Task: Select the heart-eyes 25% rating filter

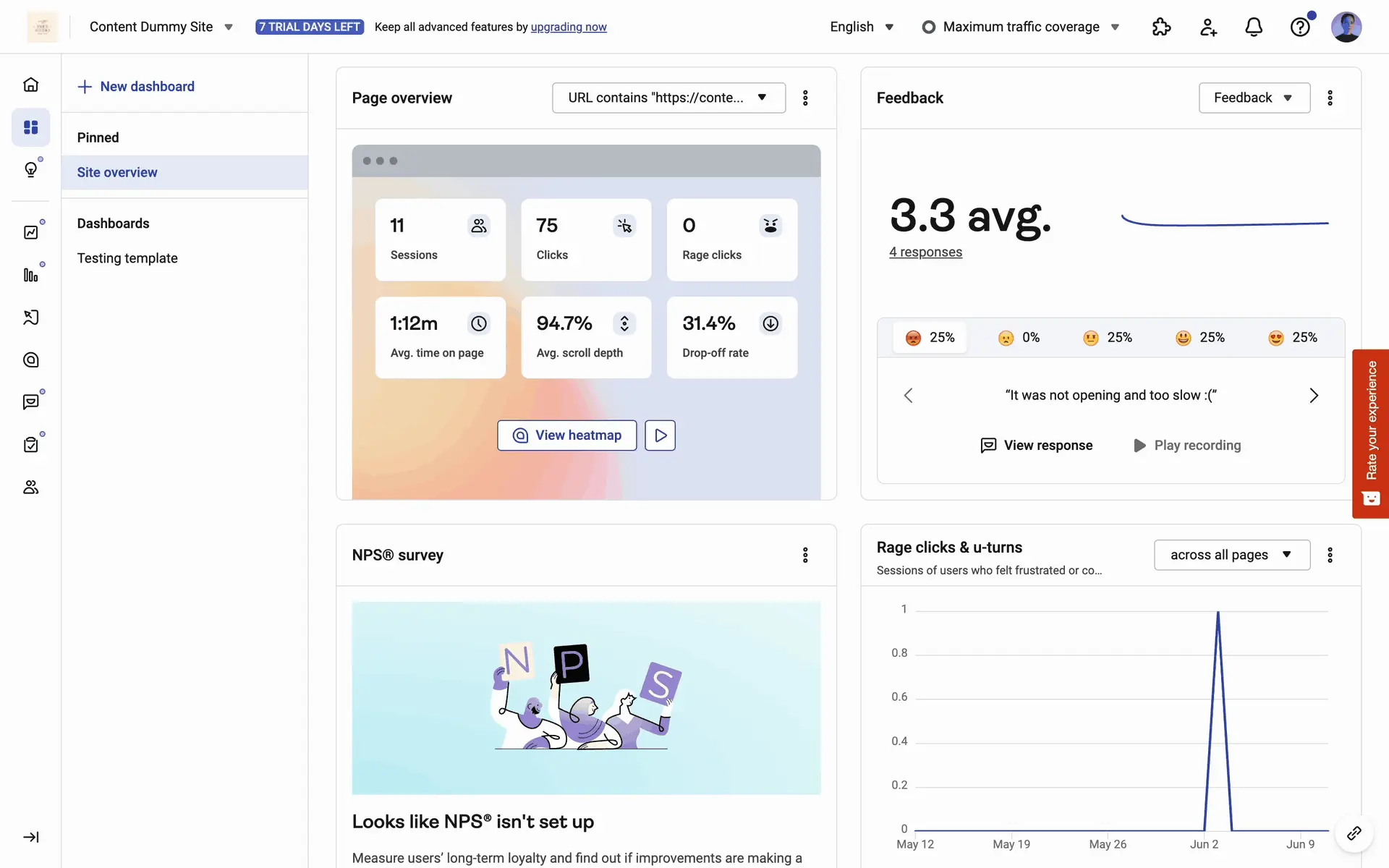Action: [x=1292, y=338]
